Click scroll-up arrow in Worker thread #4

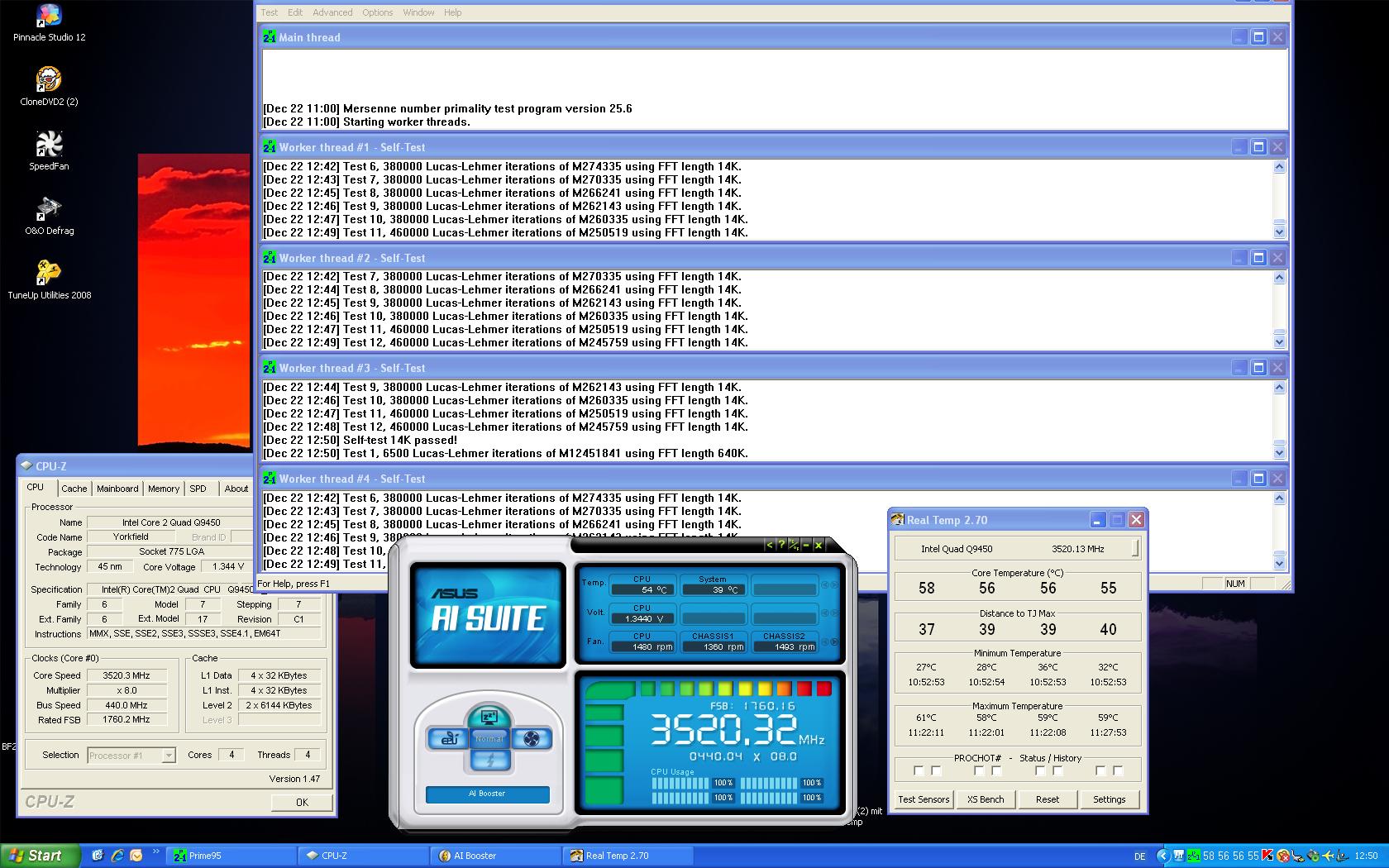click(1280, 498)
